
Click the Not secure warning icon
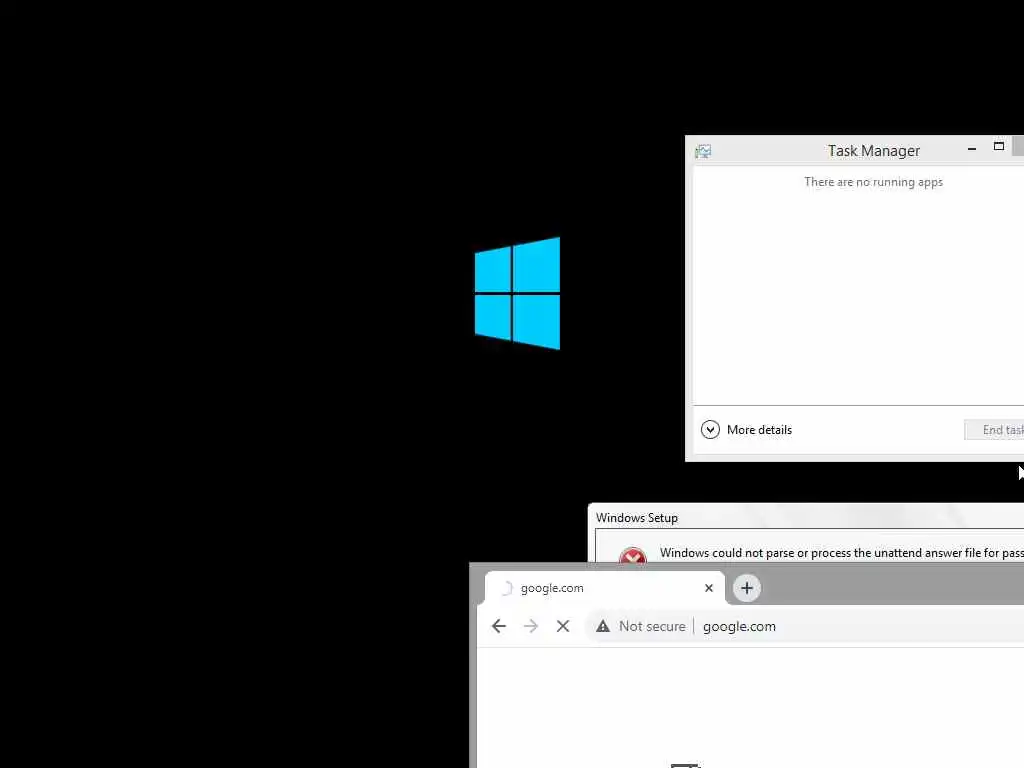pos(603,626)
